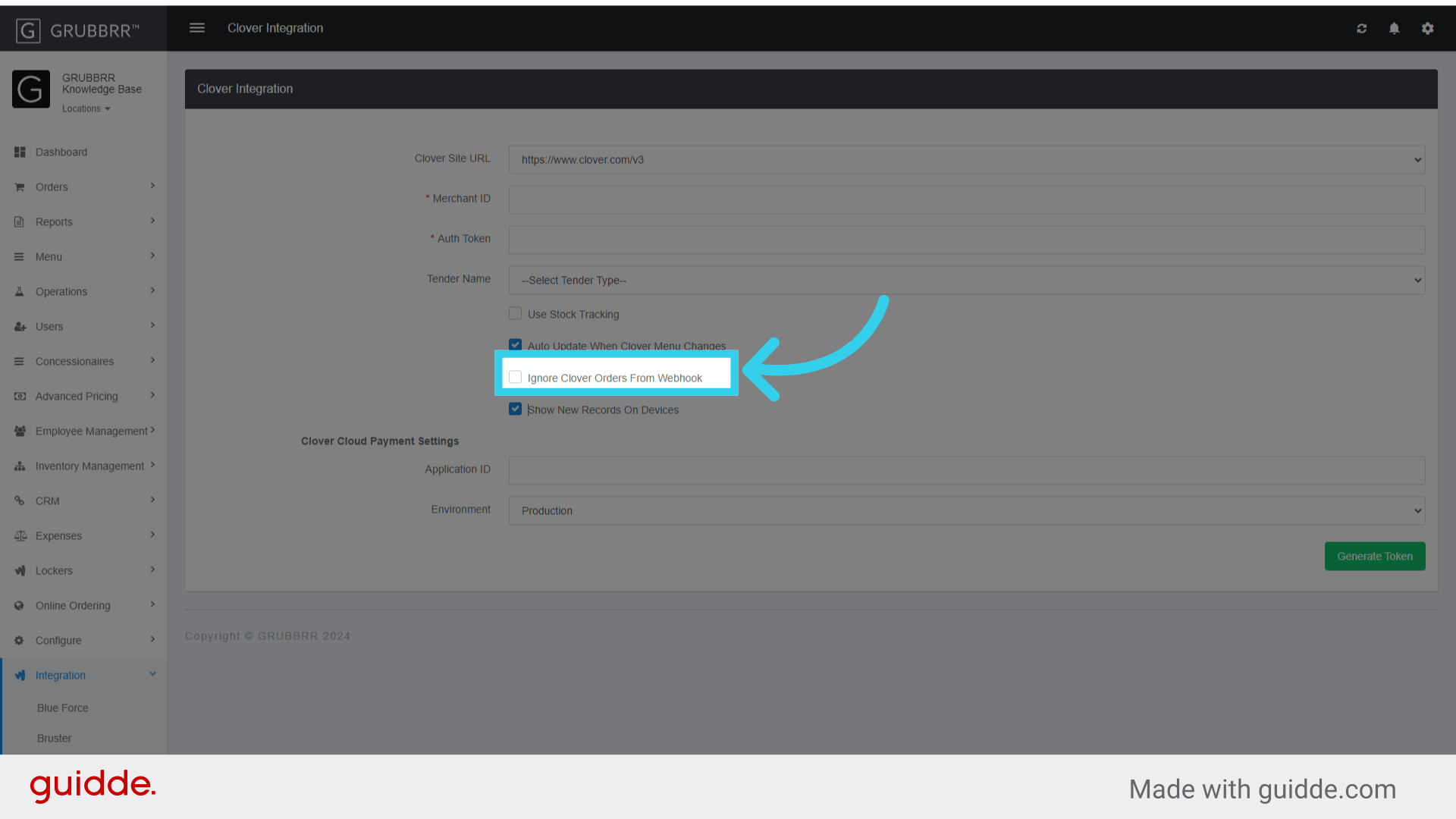Click the Users person icon
The width and height of the screenshot is (1456, 819).
(x=20, y=327)
